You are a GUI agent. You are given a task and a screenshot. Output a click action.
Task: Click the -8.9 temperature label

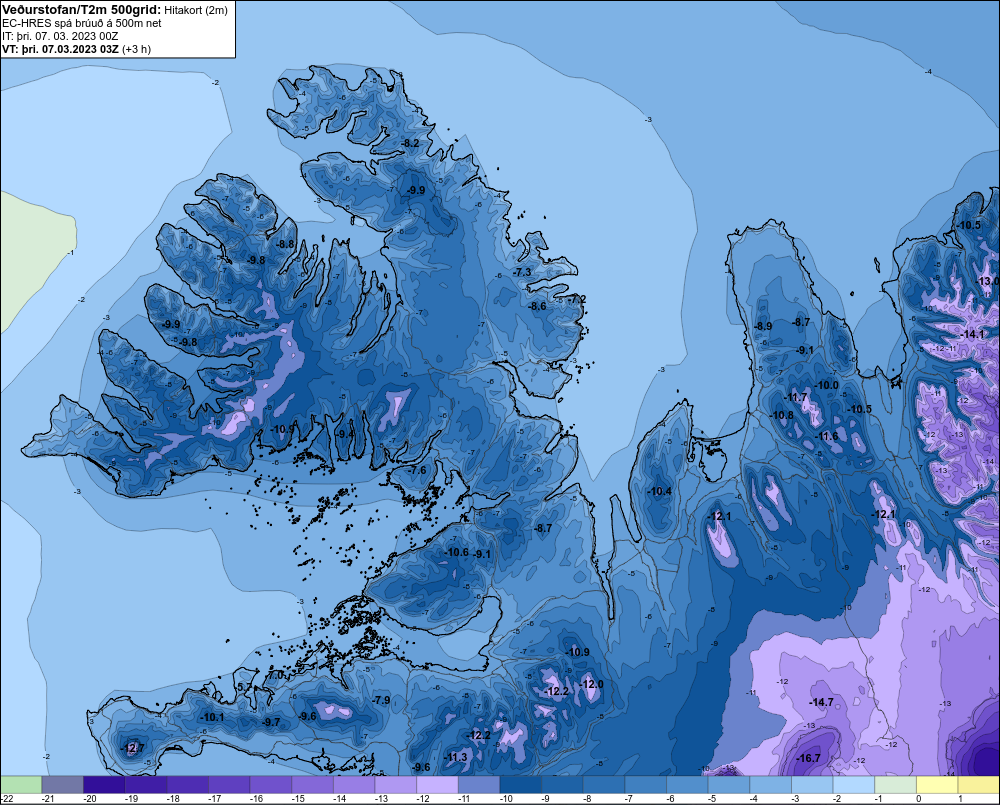[763, 326]
